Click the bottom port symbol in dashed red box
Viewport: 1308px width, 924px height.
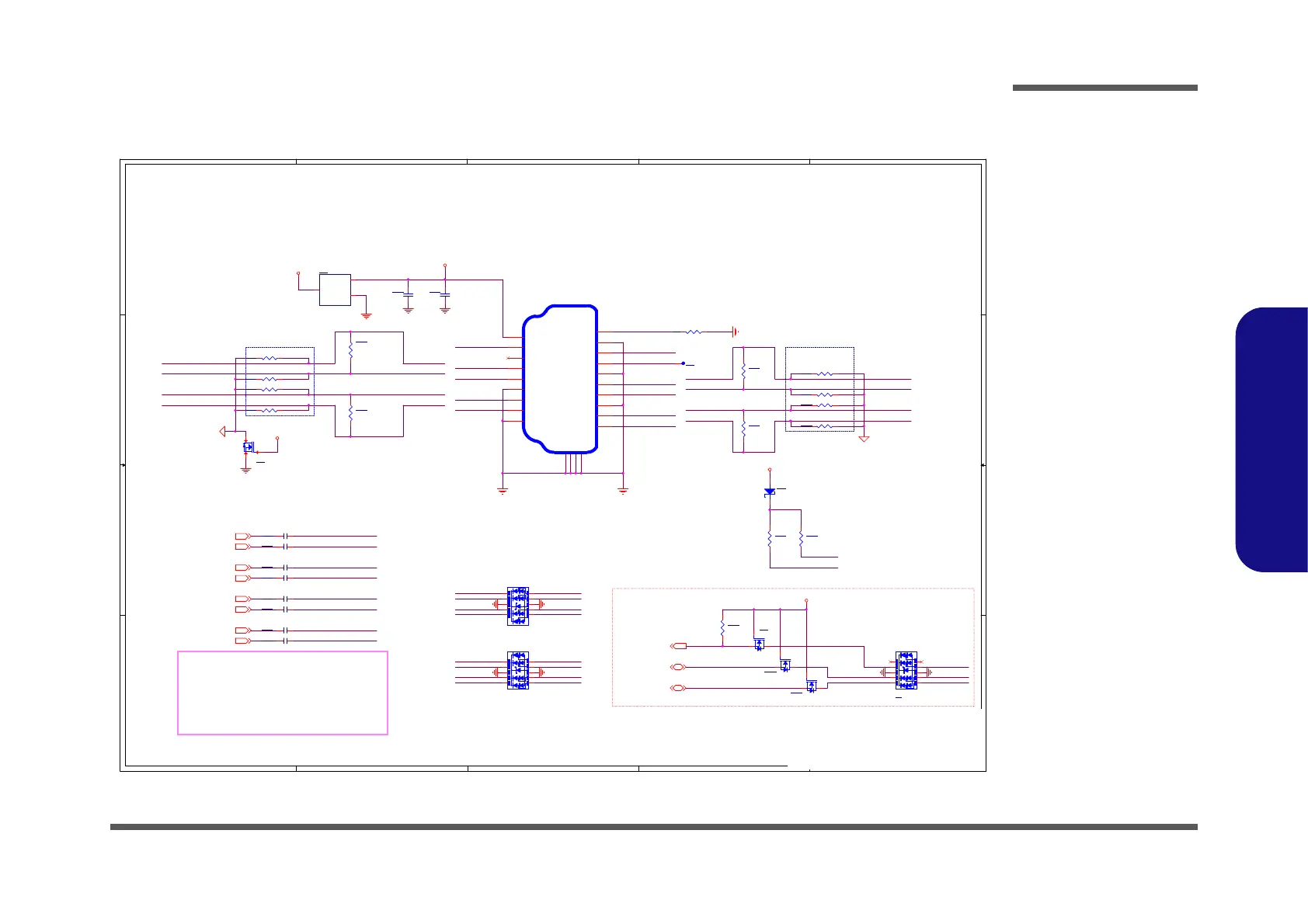coord(677,689)
